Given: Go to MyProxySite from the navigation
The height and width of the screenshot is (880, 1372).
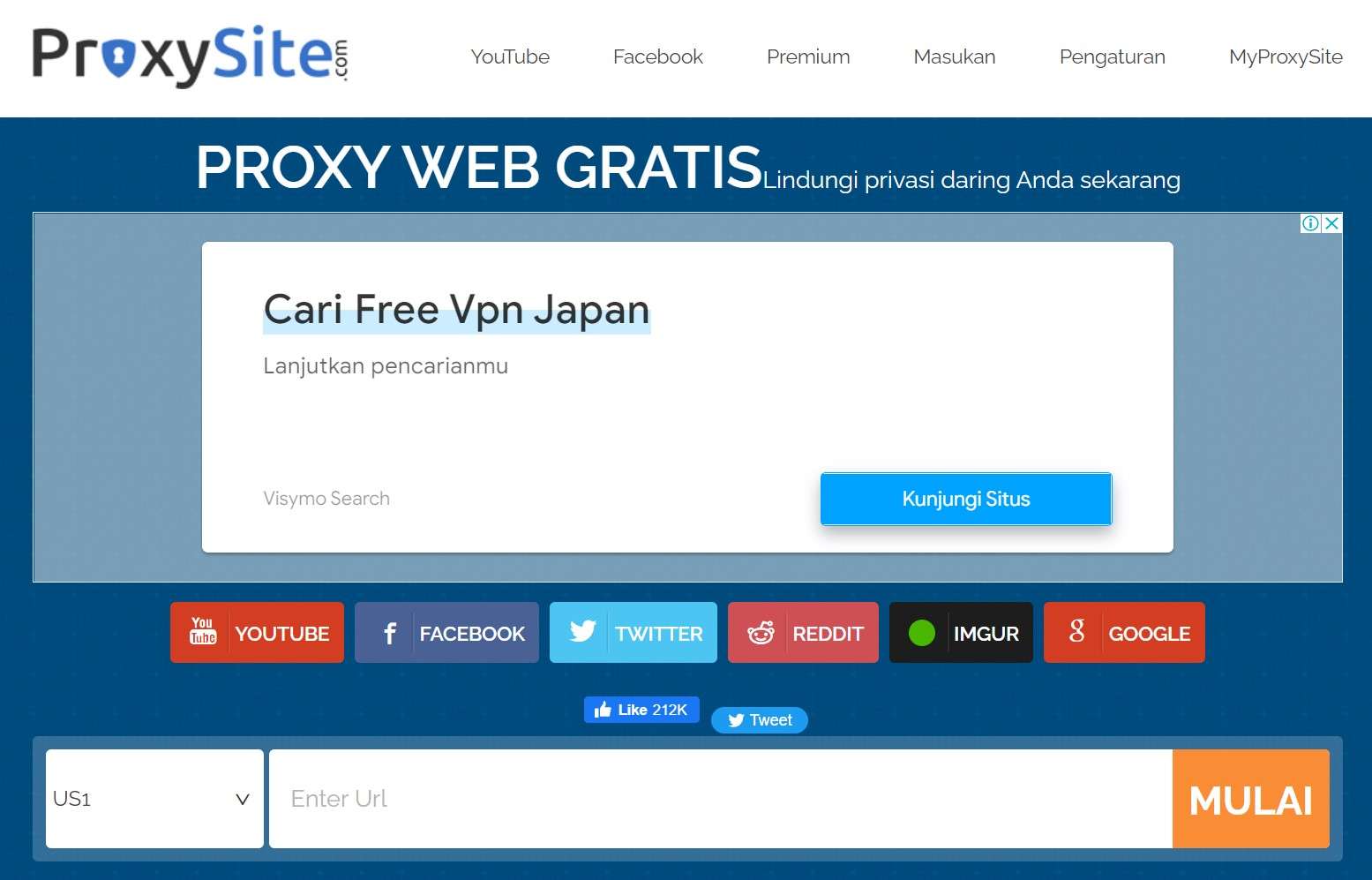Looking at the screenshot, I should pos(1285,56).
